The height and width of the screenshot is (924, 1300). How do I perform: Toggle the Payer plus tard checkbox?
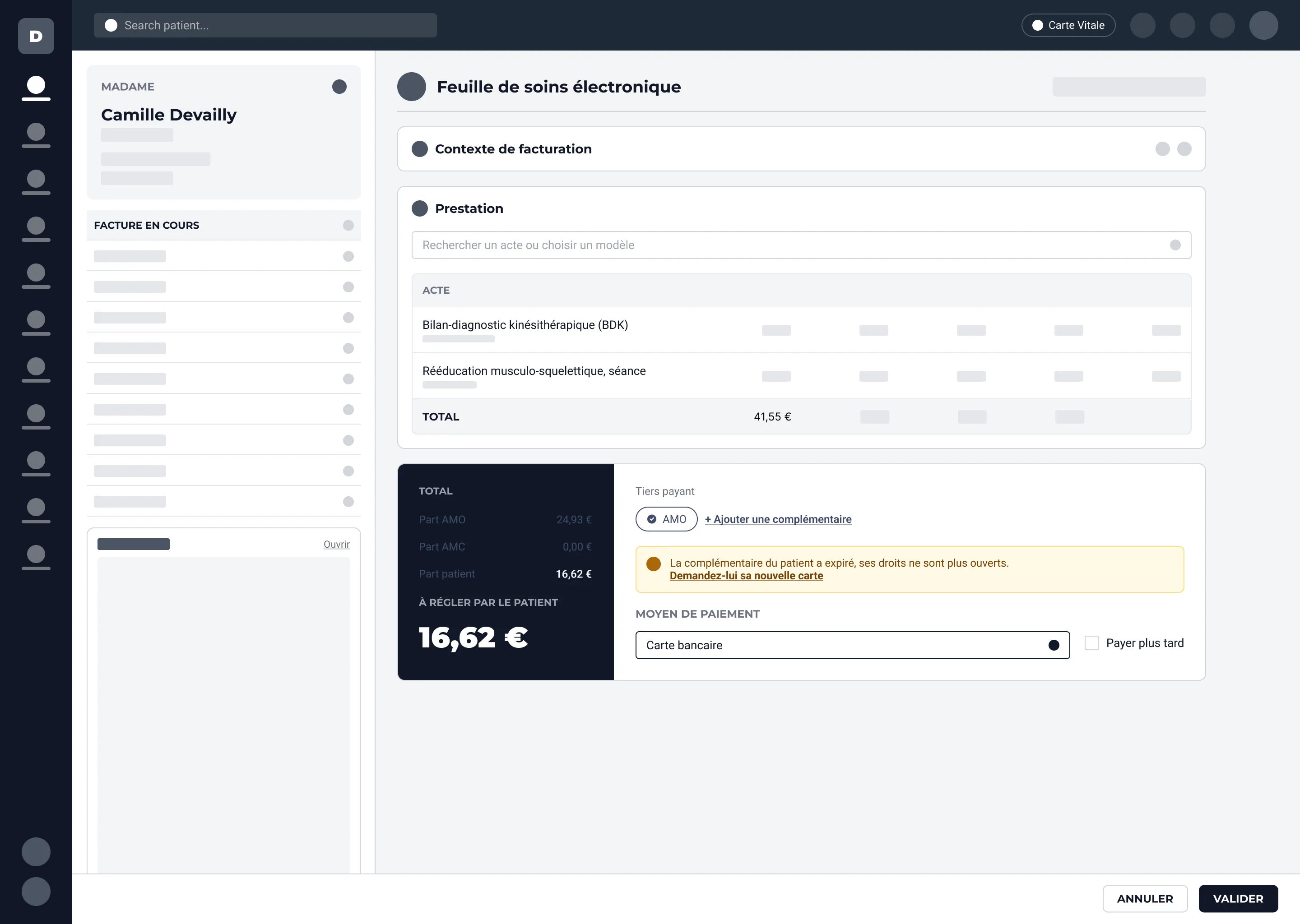pyautogui.click(x=1091, y=643)
